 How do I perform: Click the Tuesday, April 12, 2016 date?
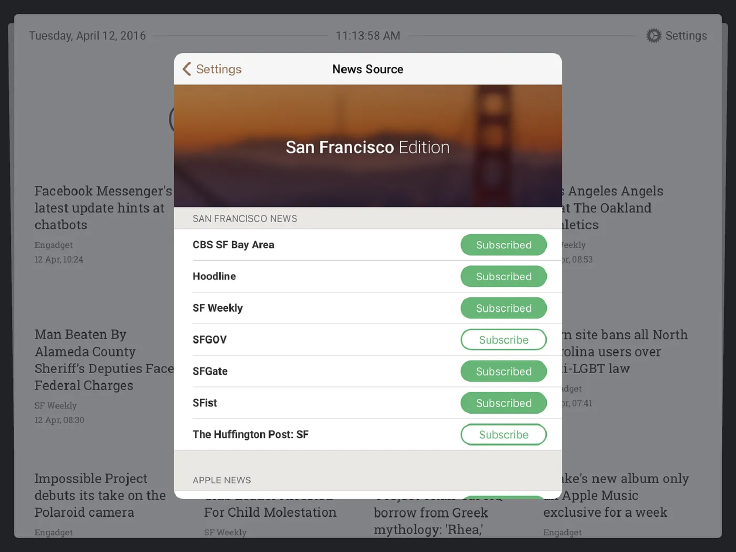[x=87, y=36]
